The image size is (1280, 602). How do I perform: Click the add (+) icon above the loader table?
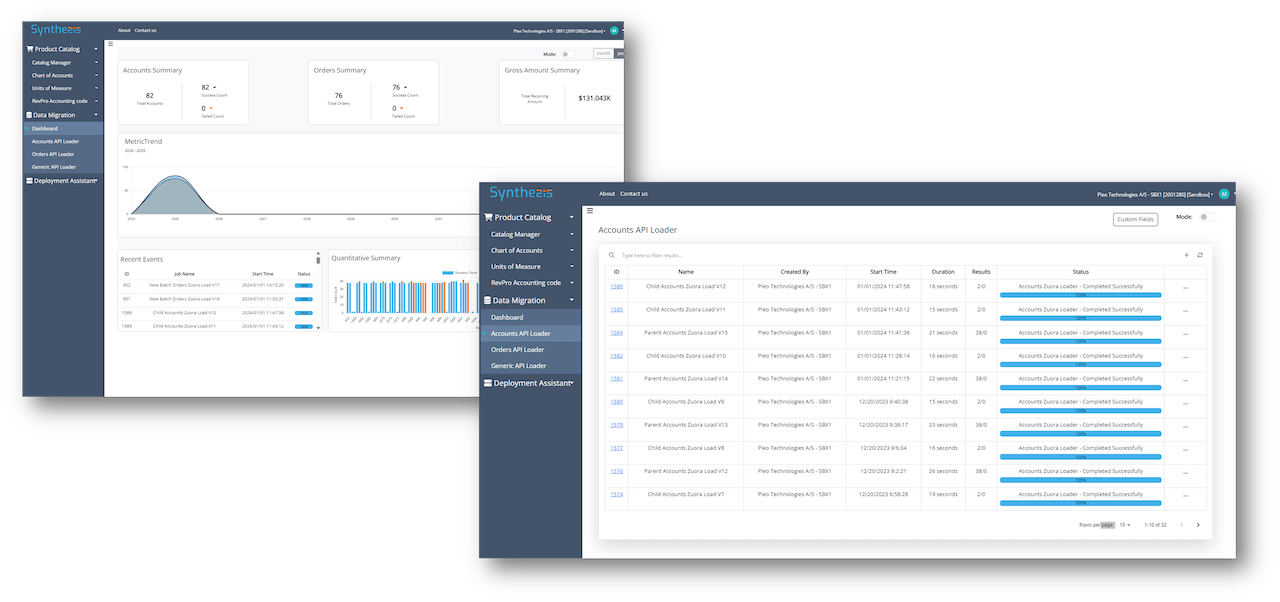pos(1187,255)
